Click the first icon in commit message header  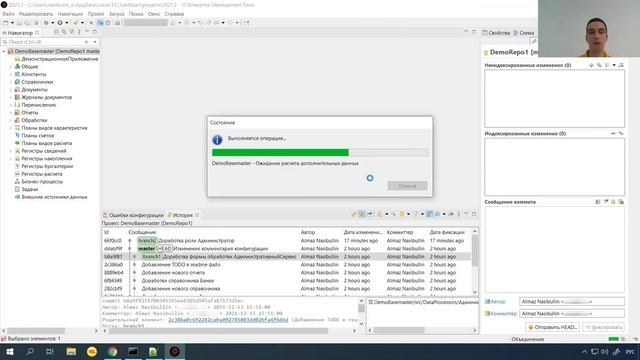598,202
